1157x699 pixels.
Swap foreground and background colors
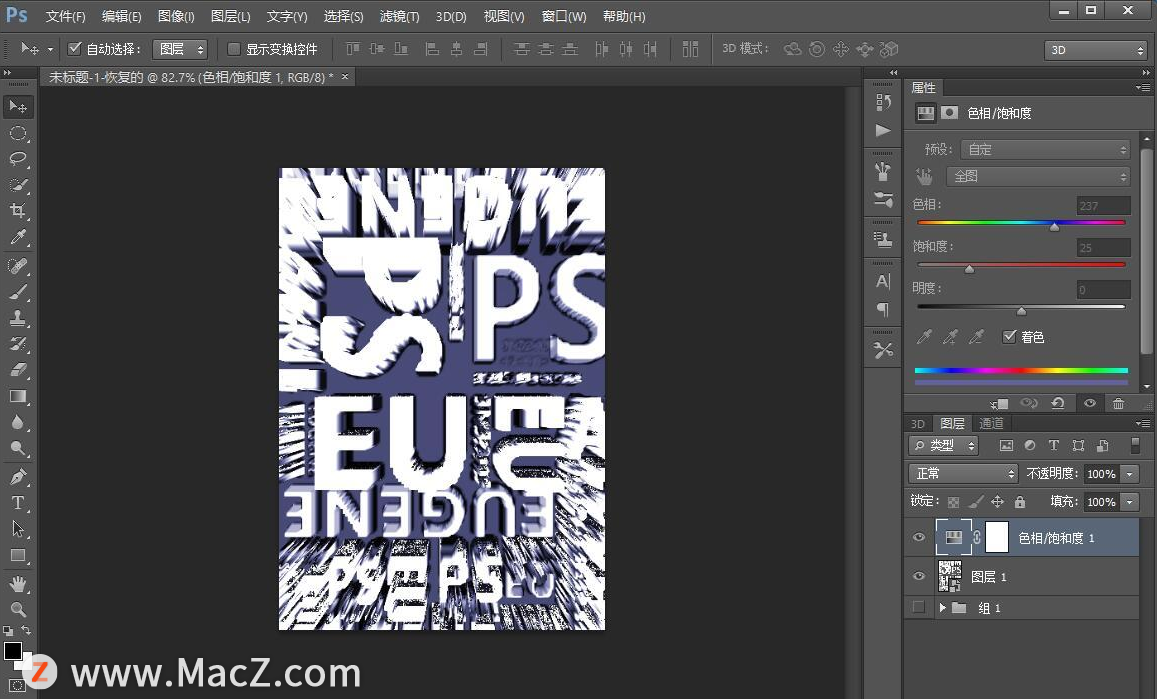(26, 630)
